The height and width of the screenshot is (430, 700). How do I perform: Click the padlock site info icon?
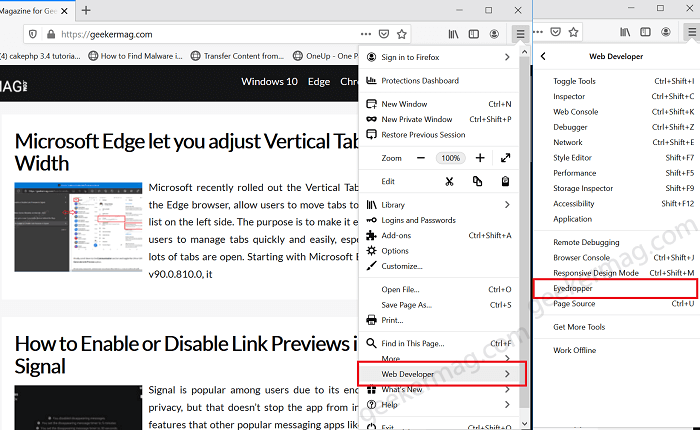51,34
